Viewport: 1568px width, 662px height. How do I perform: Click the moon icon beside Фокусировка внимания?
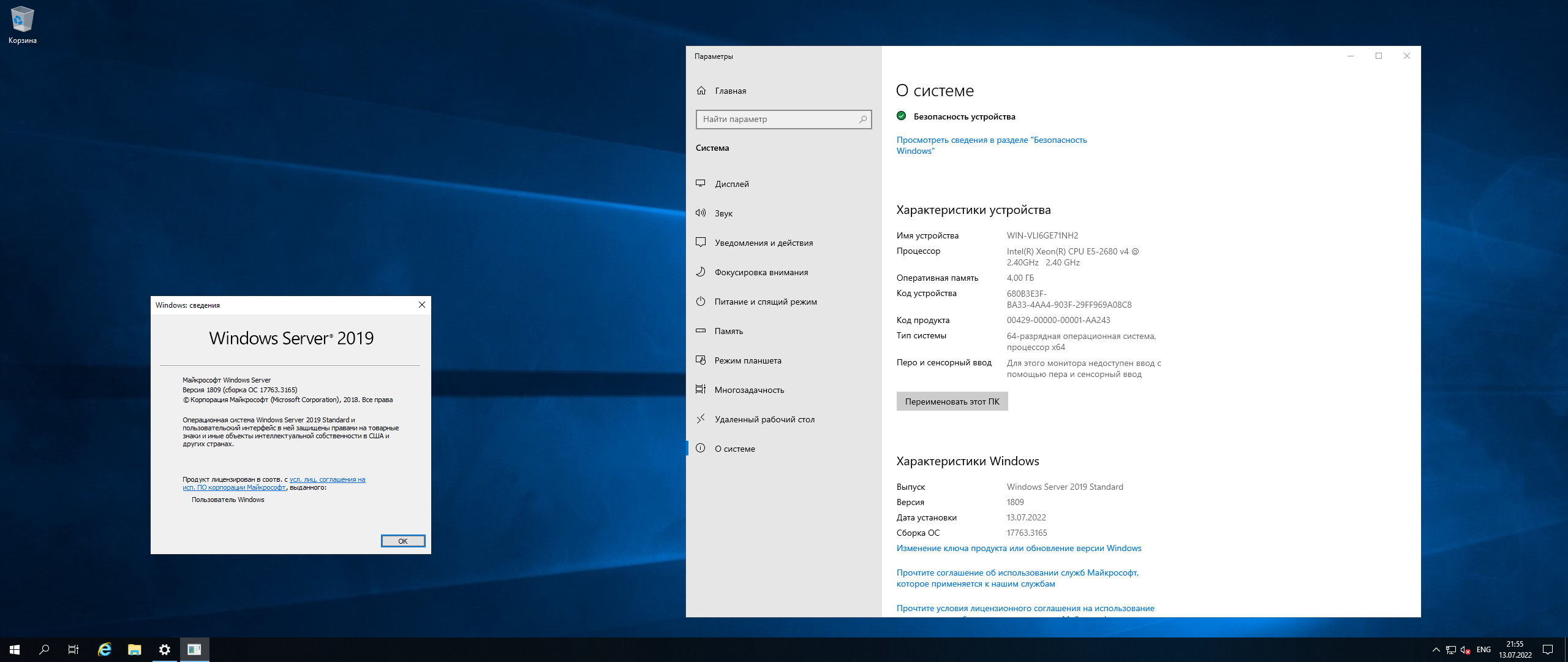pyautogui.click(x=701, y=272)
